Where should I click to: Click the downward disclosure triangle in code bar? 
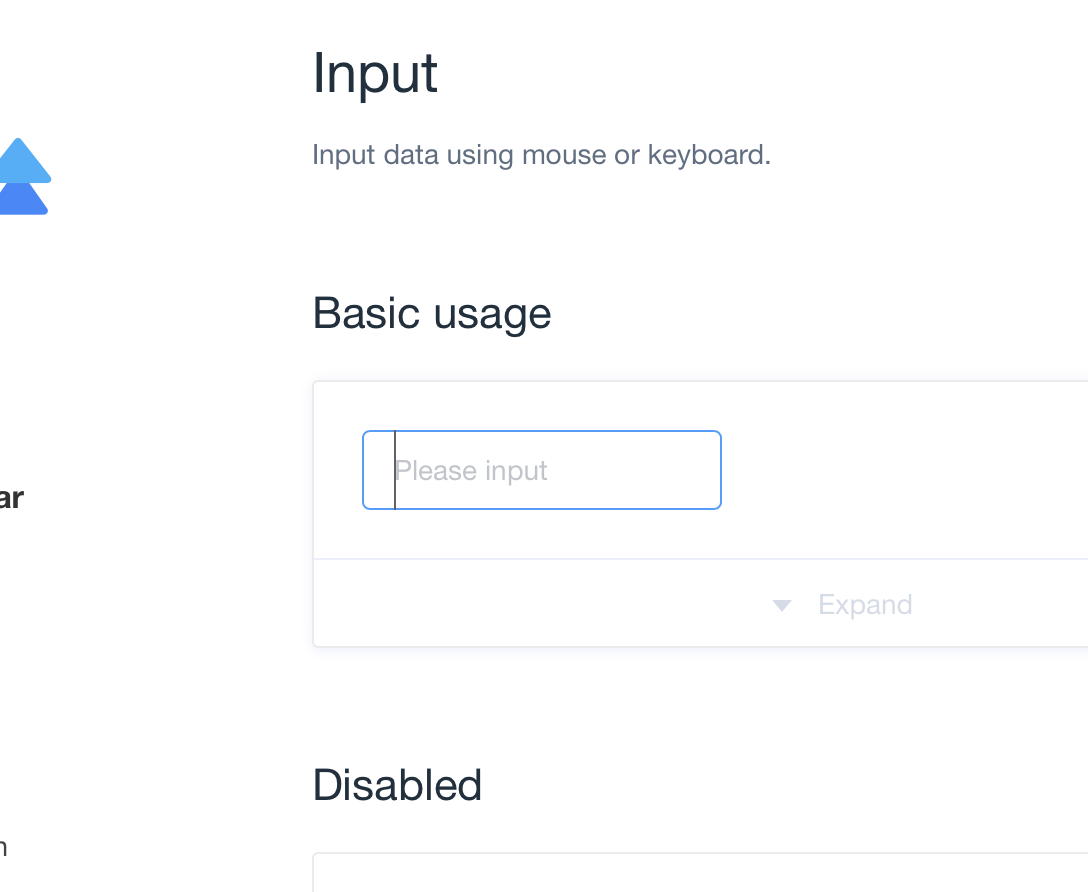781,604
